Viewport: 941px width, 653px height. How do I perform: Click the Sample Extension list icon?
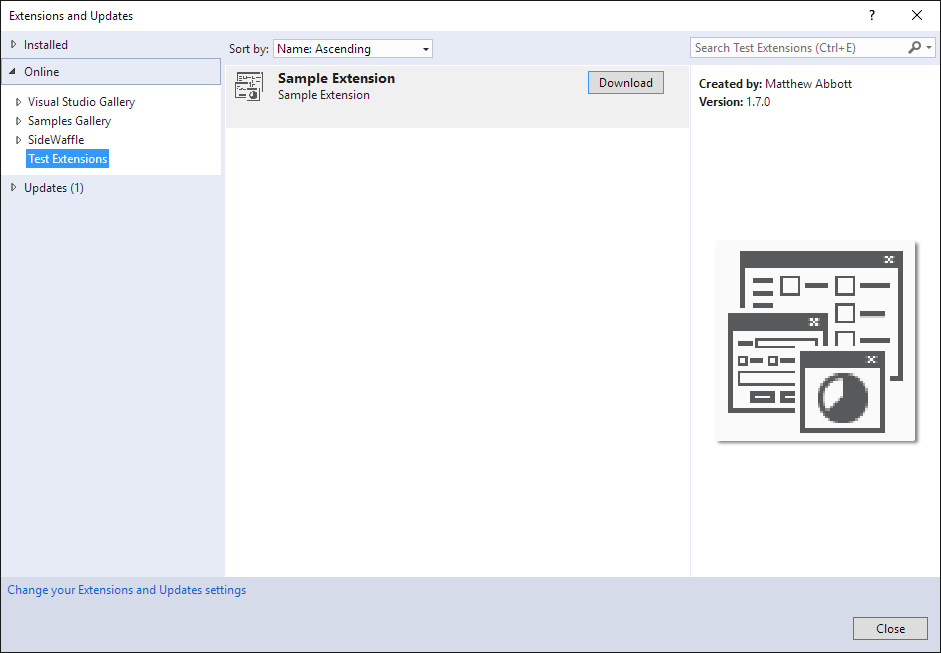248,87
